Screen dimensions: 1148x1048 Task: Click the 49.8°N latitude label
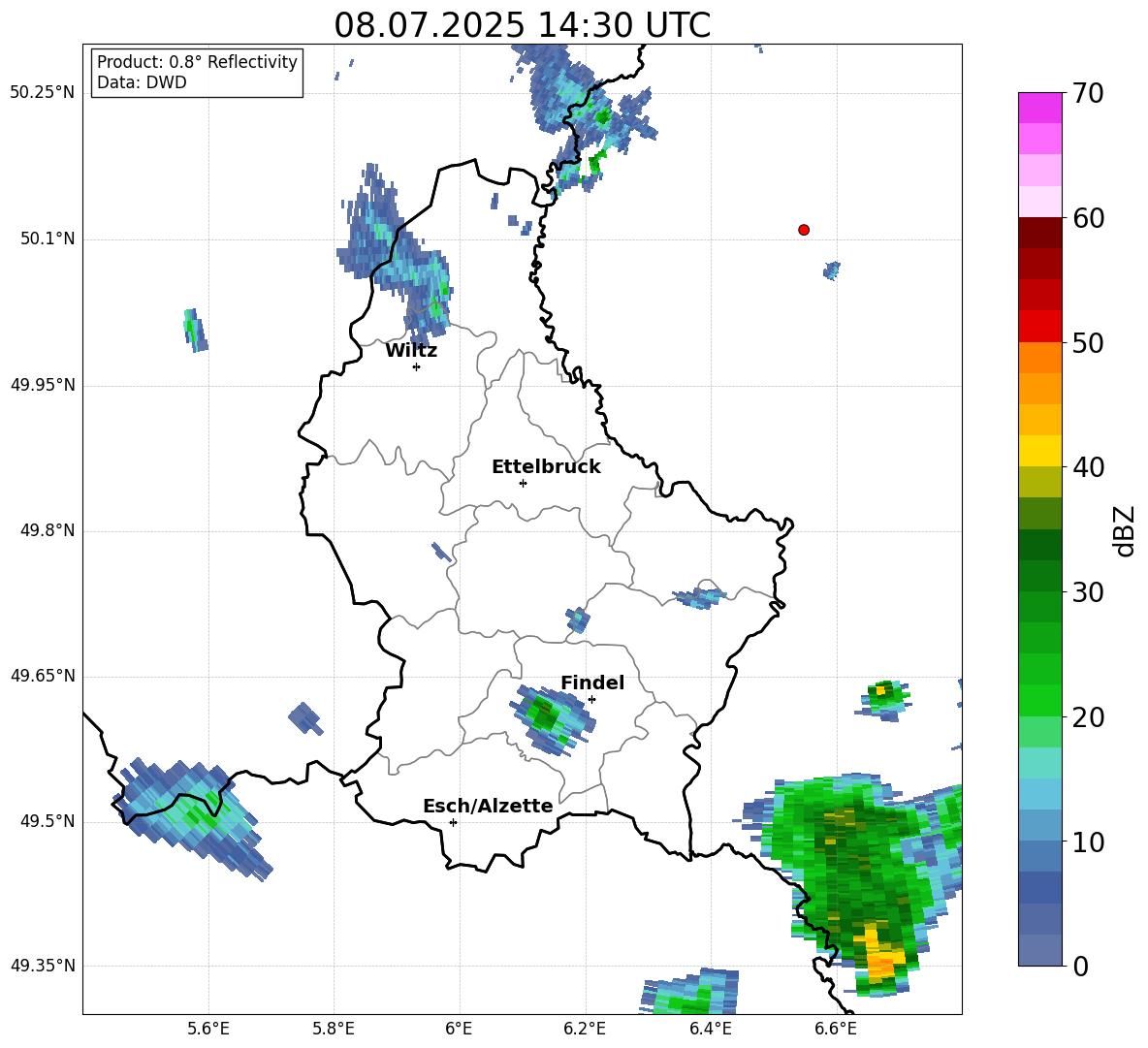tap(48, 530)
